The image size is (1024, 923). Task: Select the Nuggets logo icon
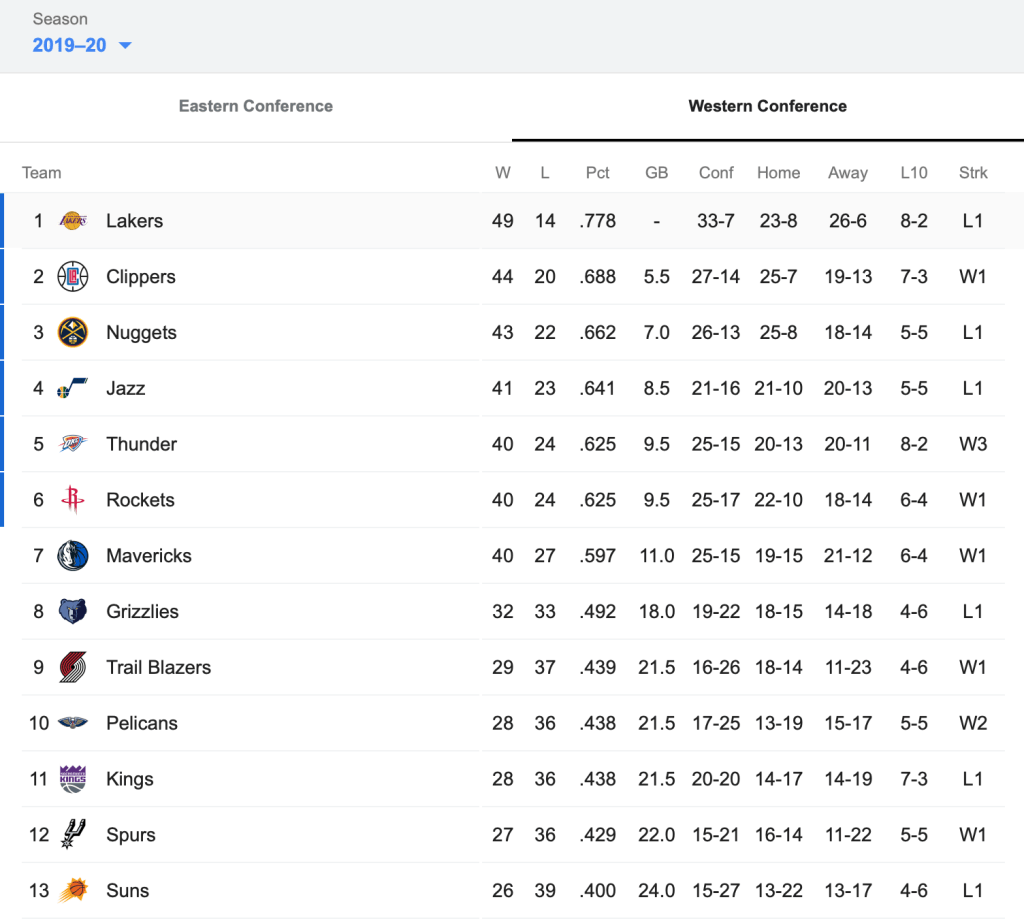[73, 333]
